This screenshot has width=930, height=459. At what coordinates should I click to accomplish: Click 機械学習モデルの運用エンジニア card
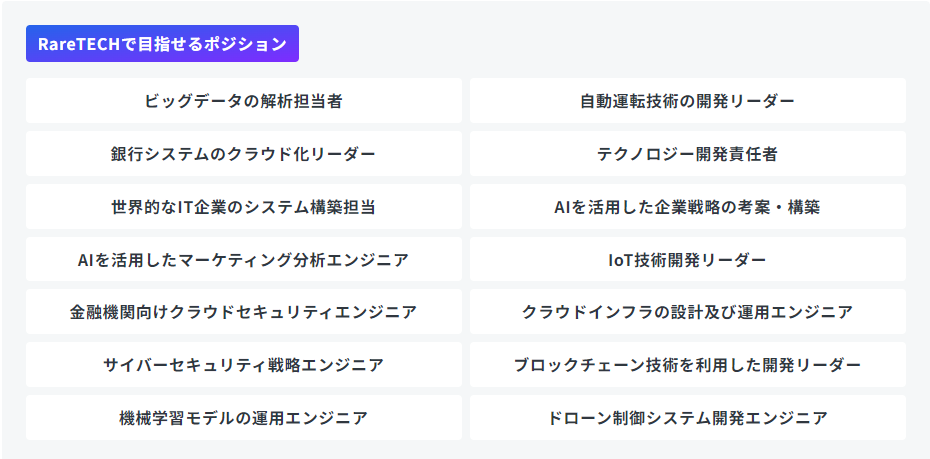244,418
